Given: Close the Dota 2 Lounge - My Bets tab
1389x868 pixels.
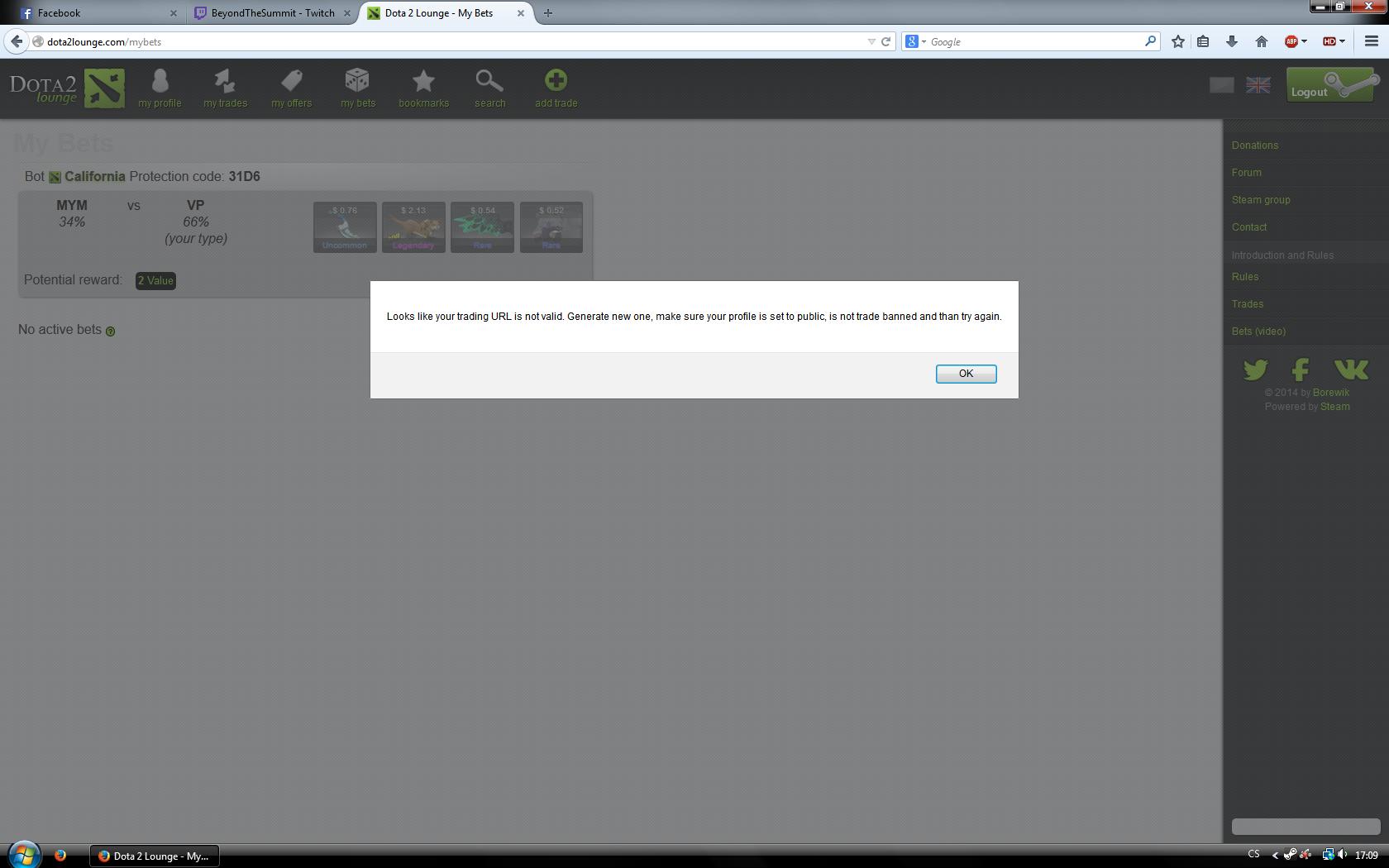Looking at the screenshot, I should (x=521, y=13).
